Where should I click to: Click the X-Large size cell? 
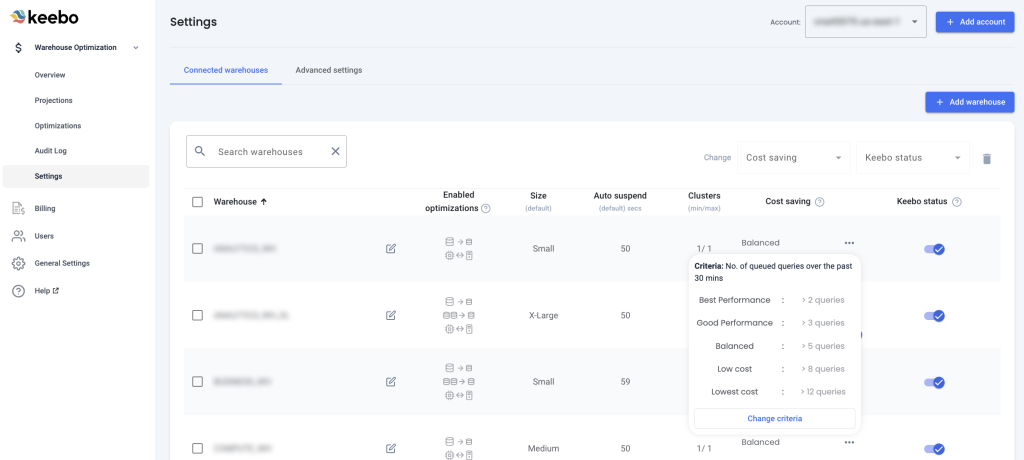(x=543, y=315)
